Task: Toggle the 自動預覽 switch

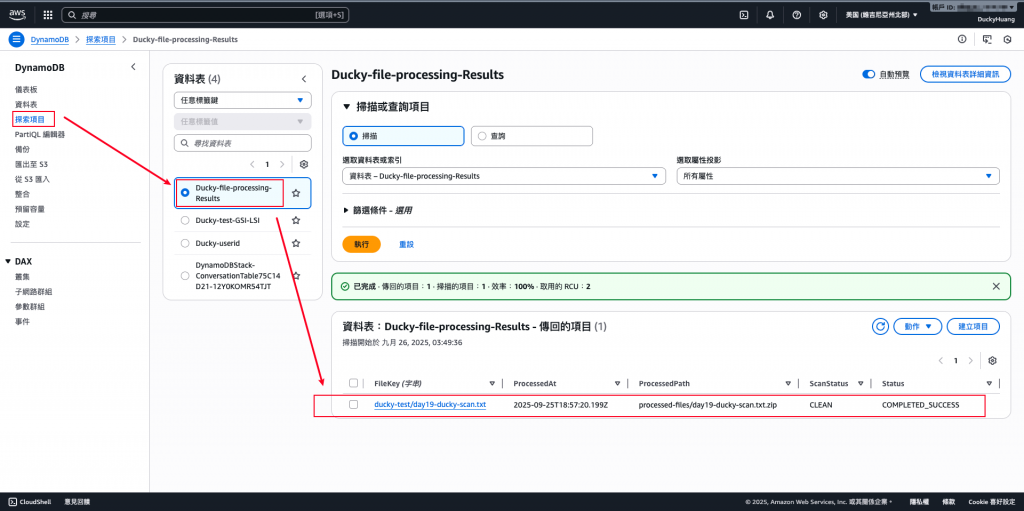Action: (x=869, y=74)
